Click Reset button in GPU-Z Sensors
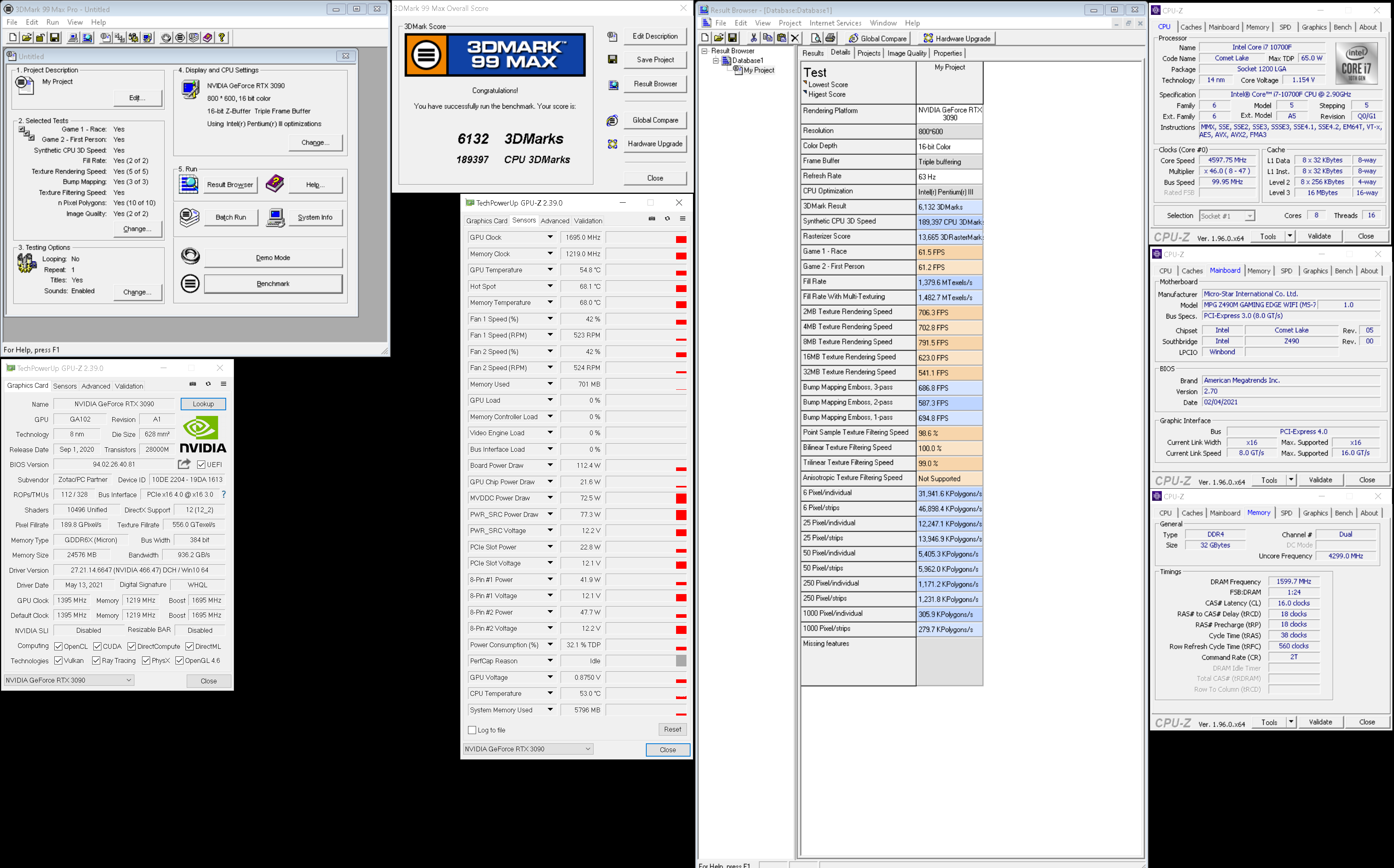 672,730
